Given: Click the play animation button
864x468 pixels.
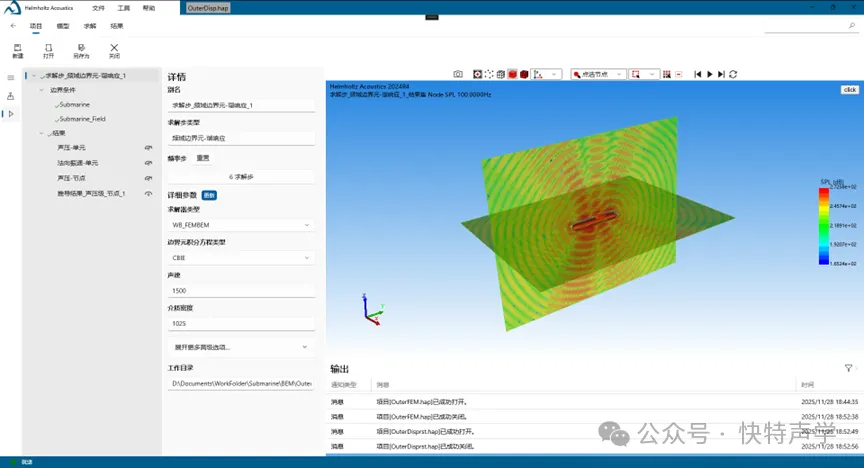Looking at the screenshot, I should (x=709, y=74).
